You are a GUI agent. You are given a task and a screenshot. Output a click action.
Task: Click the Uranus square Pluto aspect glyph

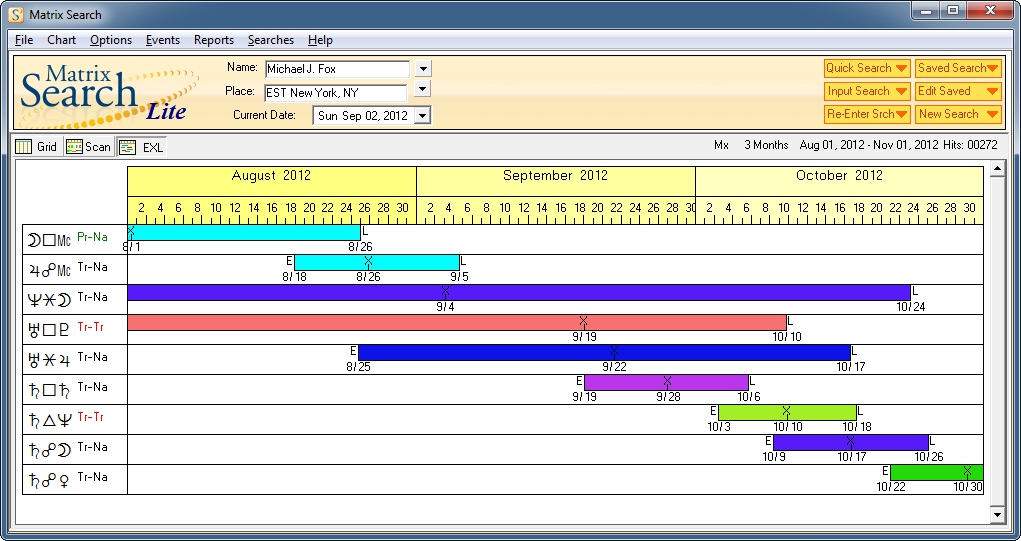pyautogui.click(x=48, y=329)
